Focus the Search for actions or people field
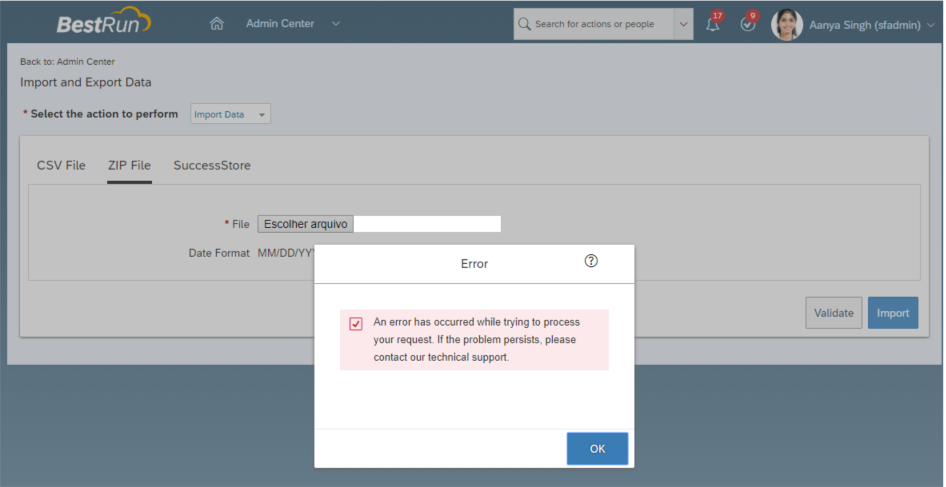Viewport: 946px width, 487px height. (594, 24)
